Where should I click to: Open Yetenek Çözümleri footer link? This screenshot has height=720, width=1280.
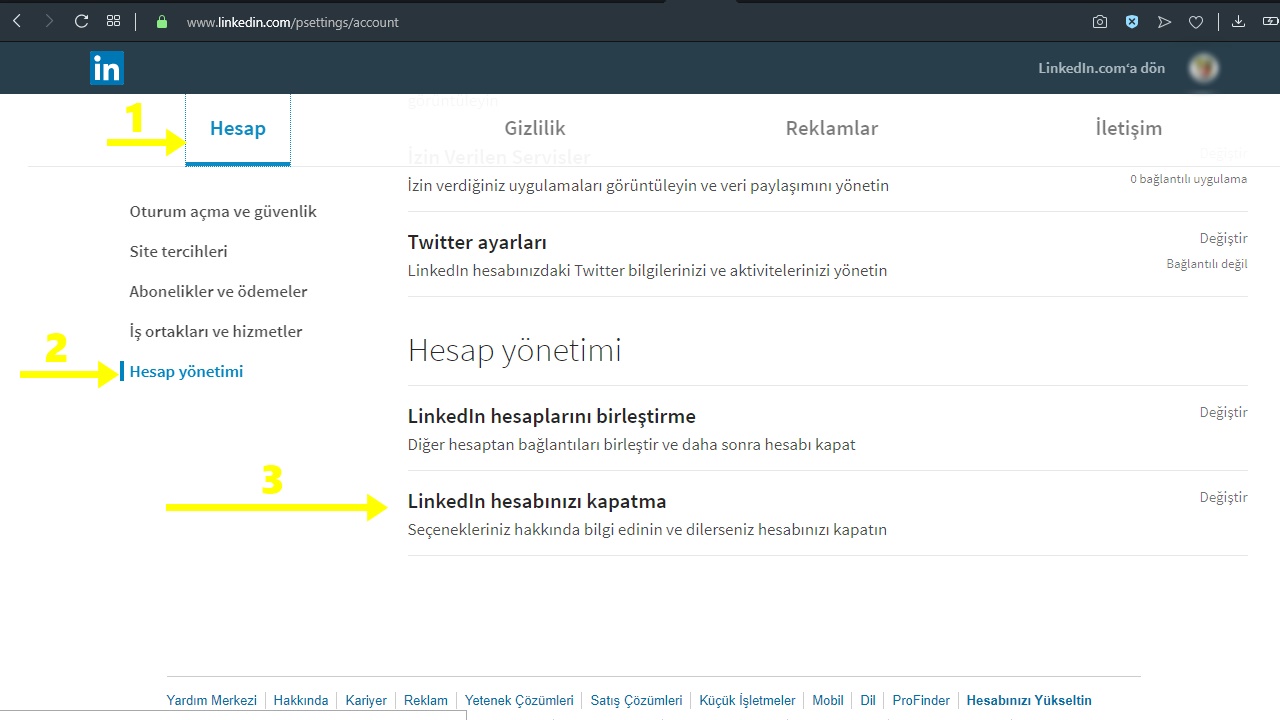(x=519, y=700)
